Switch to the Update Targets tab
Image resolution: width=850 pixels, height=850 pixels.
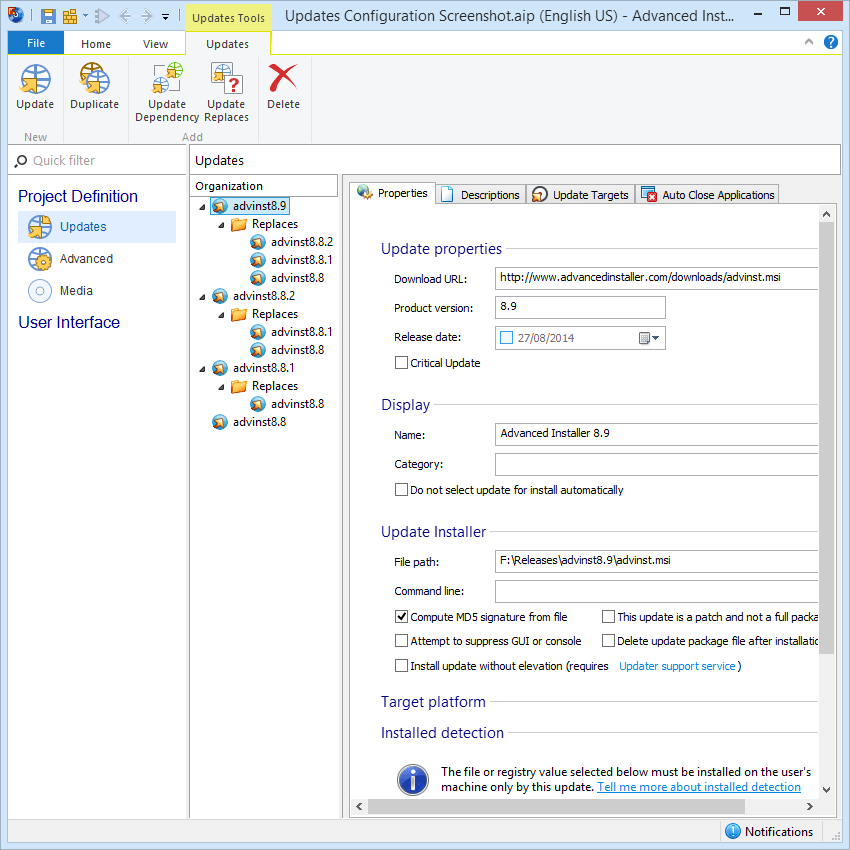[580, 195]
